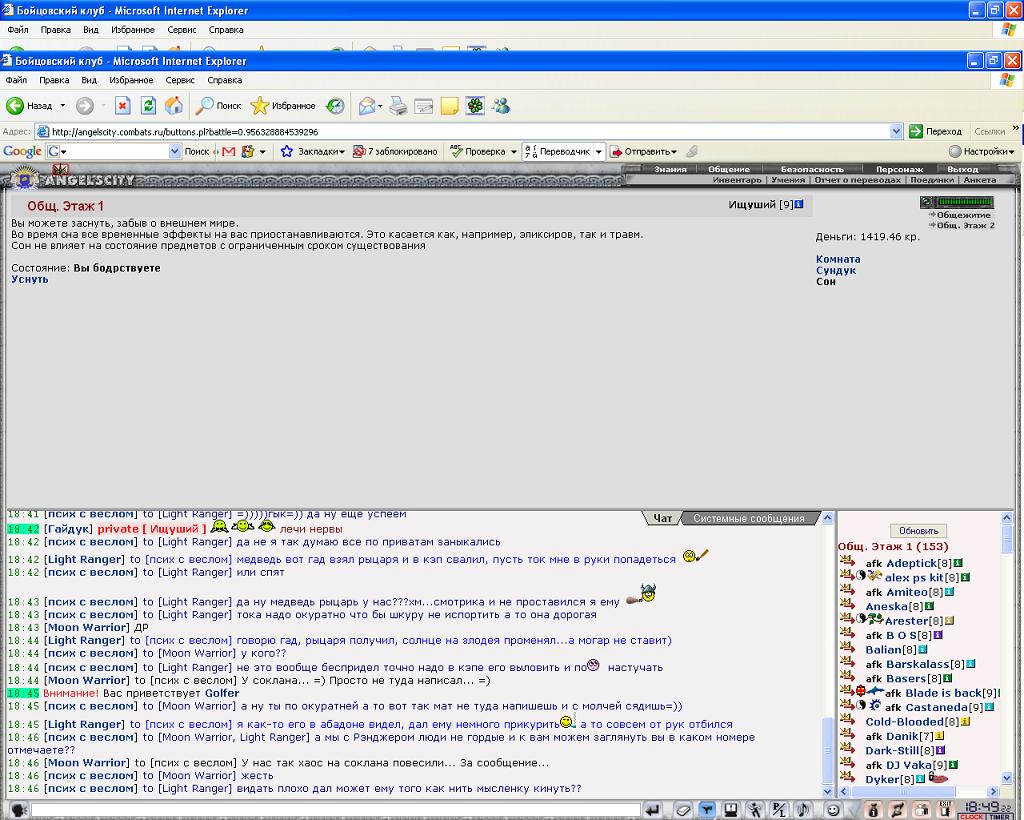Expand the address bar dropdown arrow
1024x820 pixels.
[896, 132]
